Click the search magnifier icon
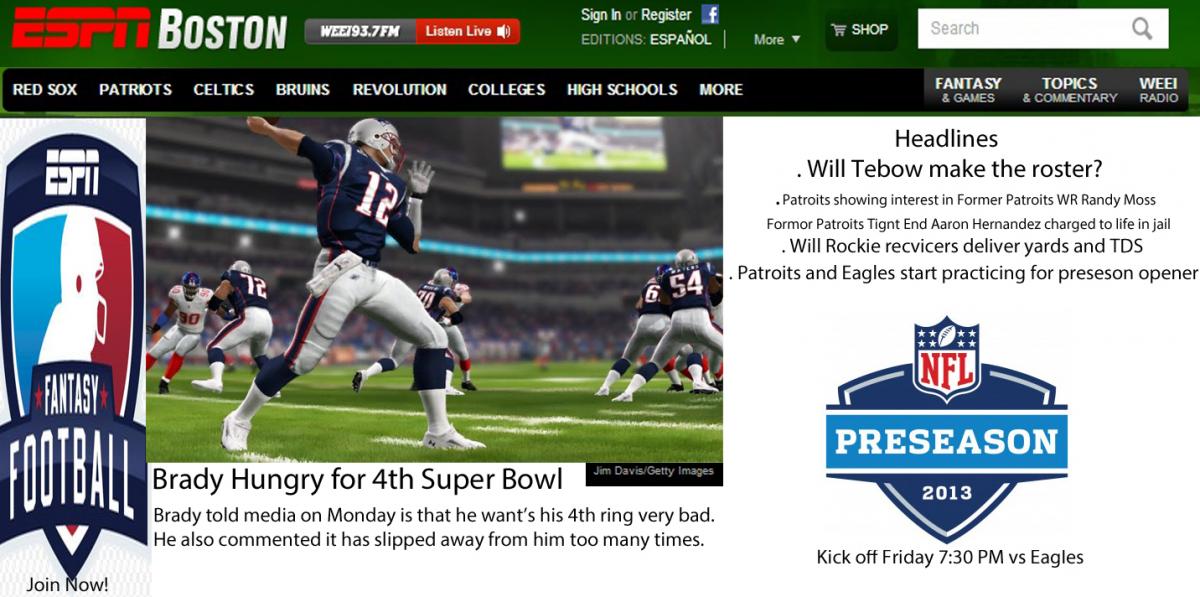 (x=1142, y=28)
